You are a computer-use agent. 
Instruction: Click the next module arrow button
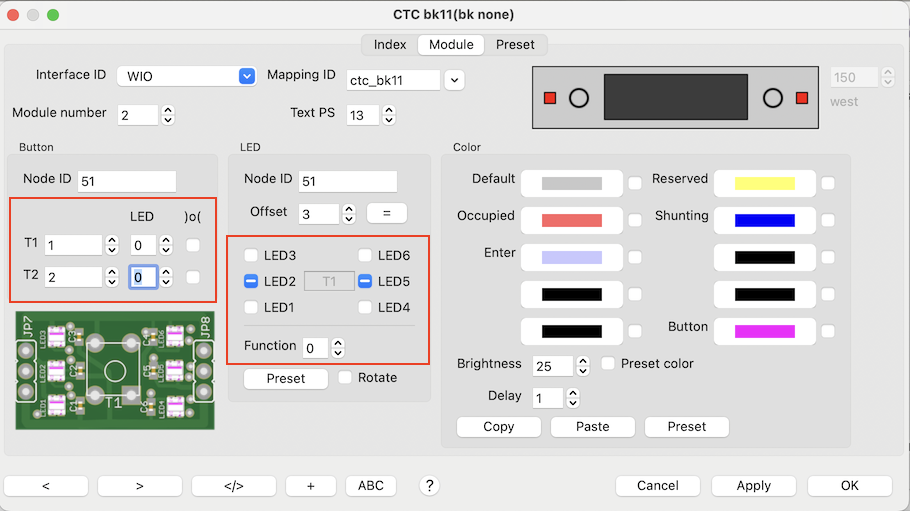coord(139,486)
